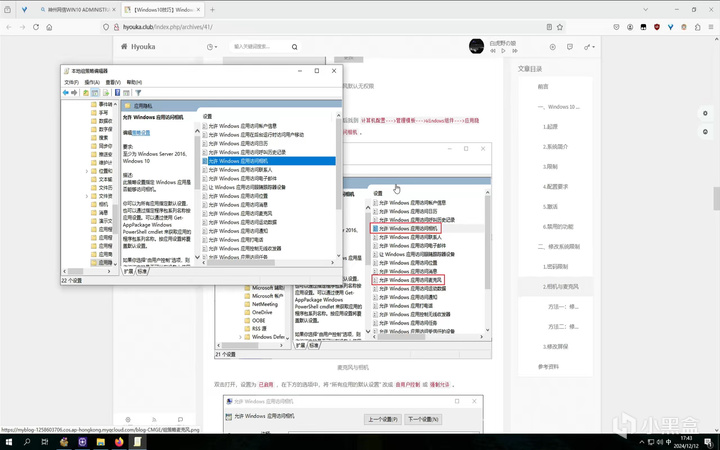Skip to next track in site player
The width and height of the screenshot is (720, 450).
515,51
